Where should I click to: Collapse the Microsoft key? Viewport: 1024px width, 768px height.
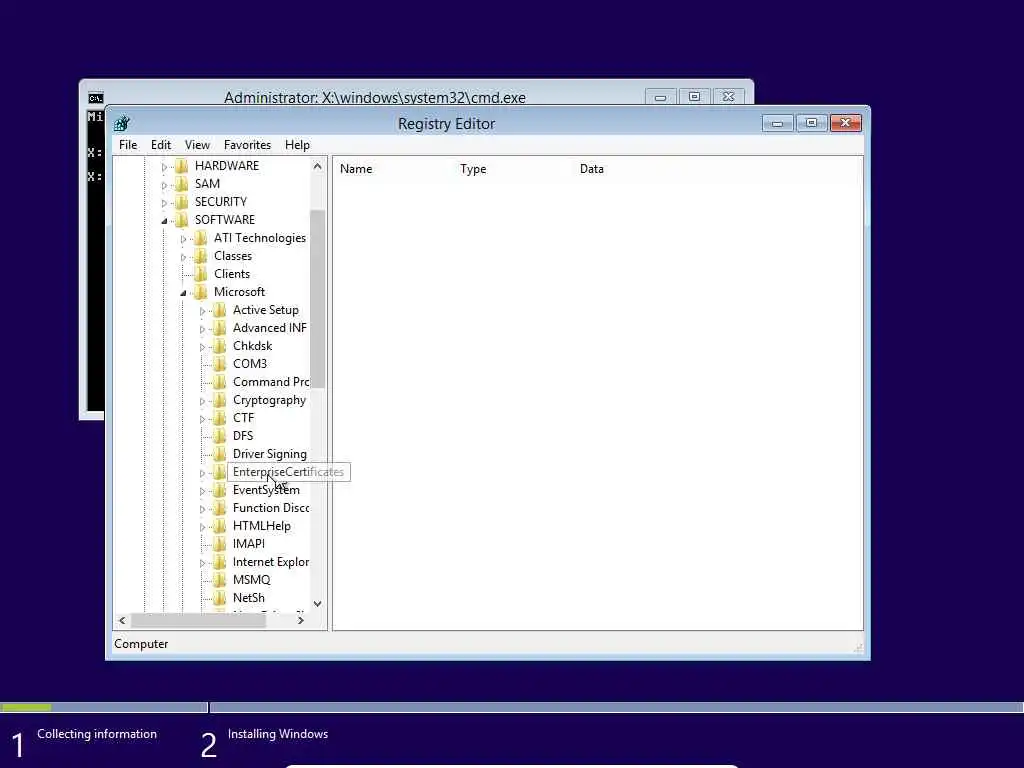[x=183, y=293]
